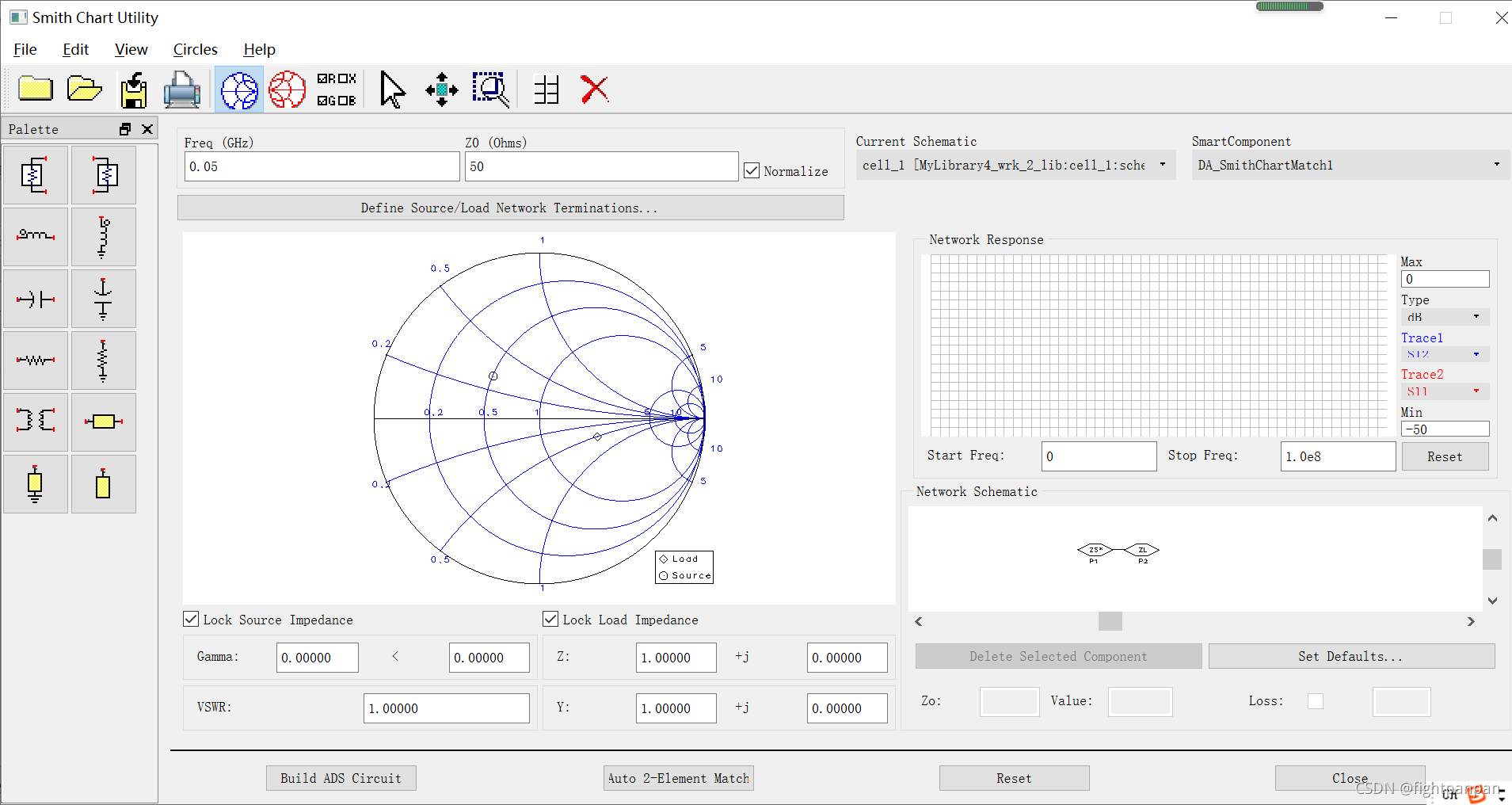Toggle the Normalize checkbox

[x=752, y=170]
